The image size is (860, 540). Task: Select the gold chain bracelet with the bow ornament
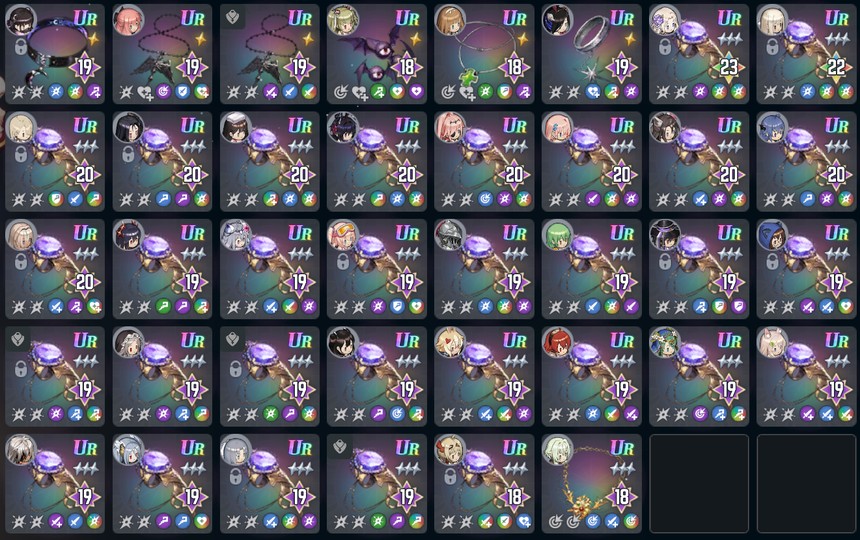coord(592,484)
